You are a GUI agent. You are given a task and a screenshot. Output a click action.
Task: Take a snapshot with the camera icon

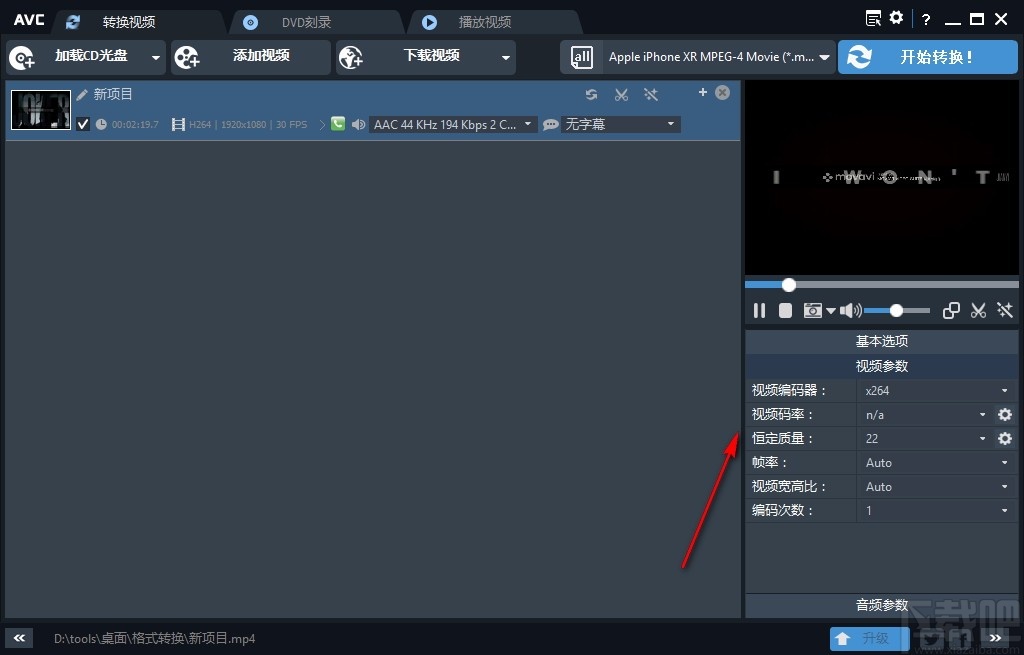click(812, 310)
